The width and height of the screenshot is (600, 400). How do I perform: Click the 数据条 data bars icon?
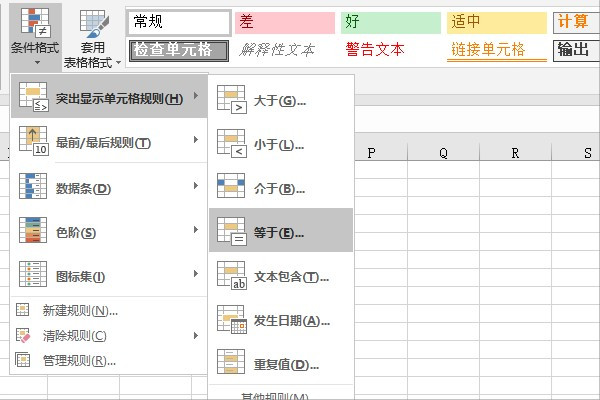click(x=33, y=188)
